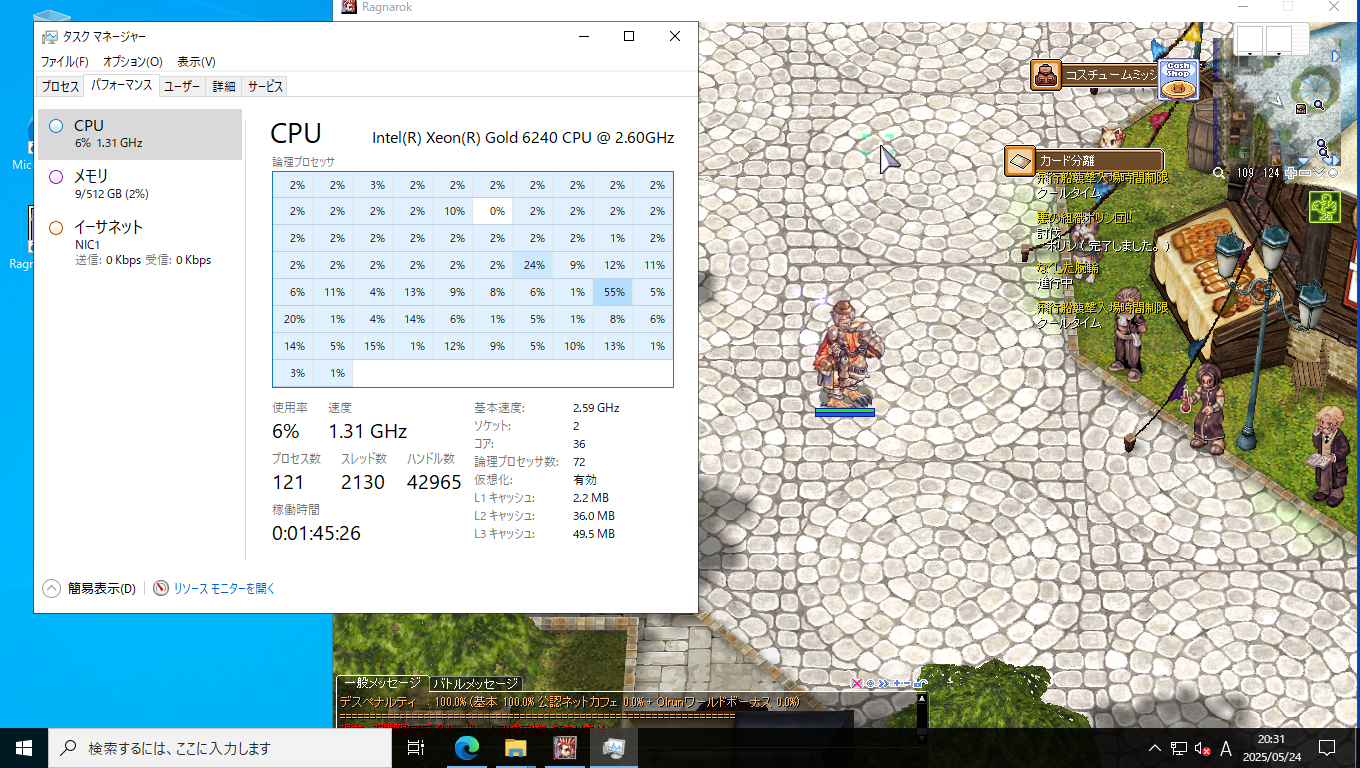Click the minimap magnifier search icon
The image size is (1360, 768).
pyautogui.click(x=1219, y=173)
